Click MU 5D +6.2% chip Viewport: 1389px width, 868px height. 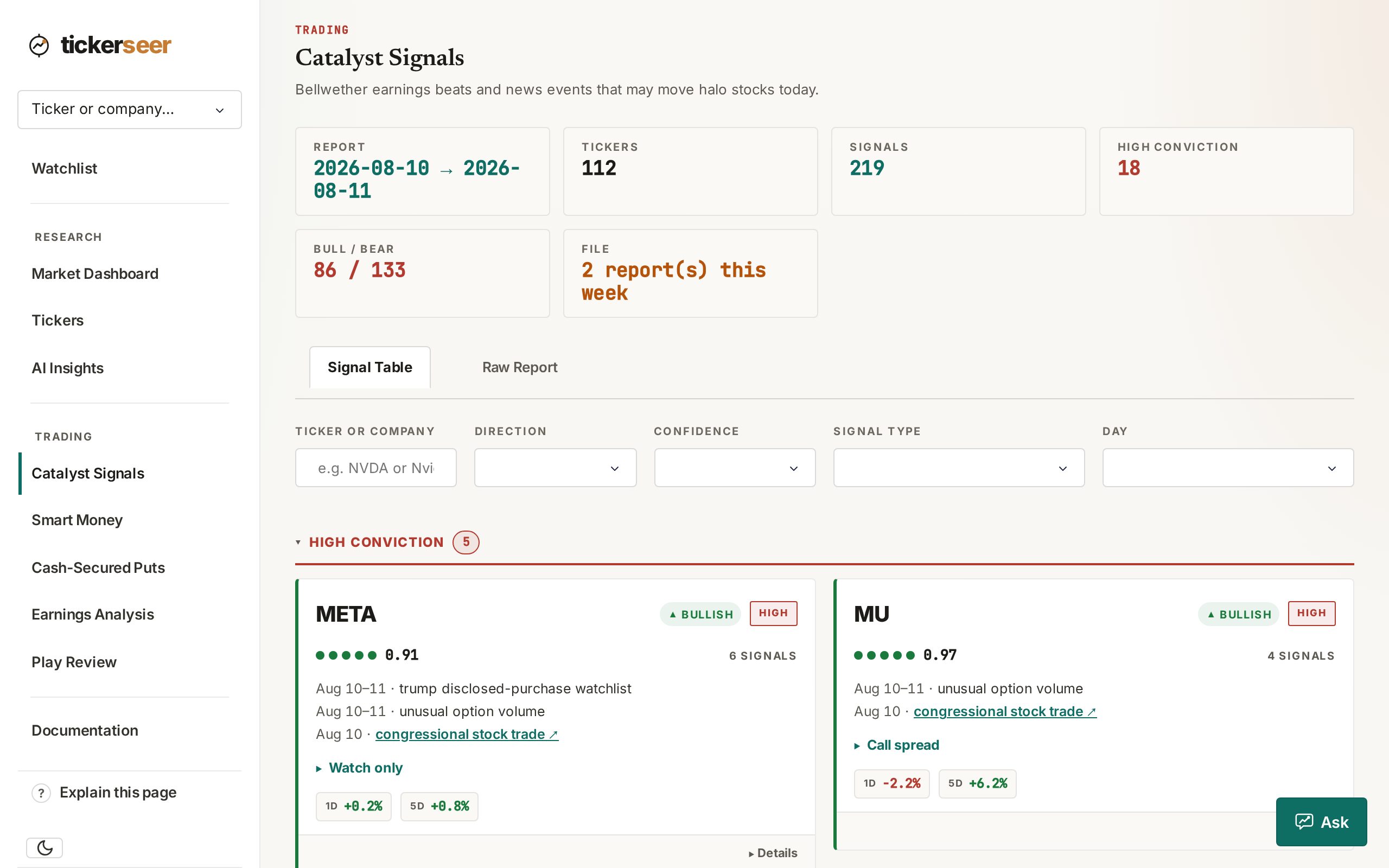[978, 783]
